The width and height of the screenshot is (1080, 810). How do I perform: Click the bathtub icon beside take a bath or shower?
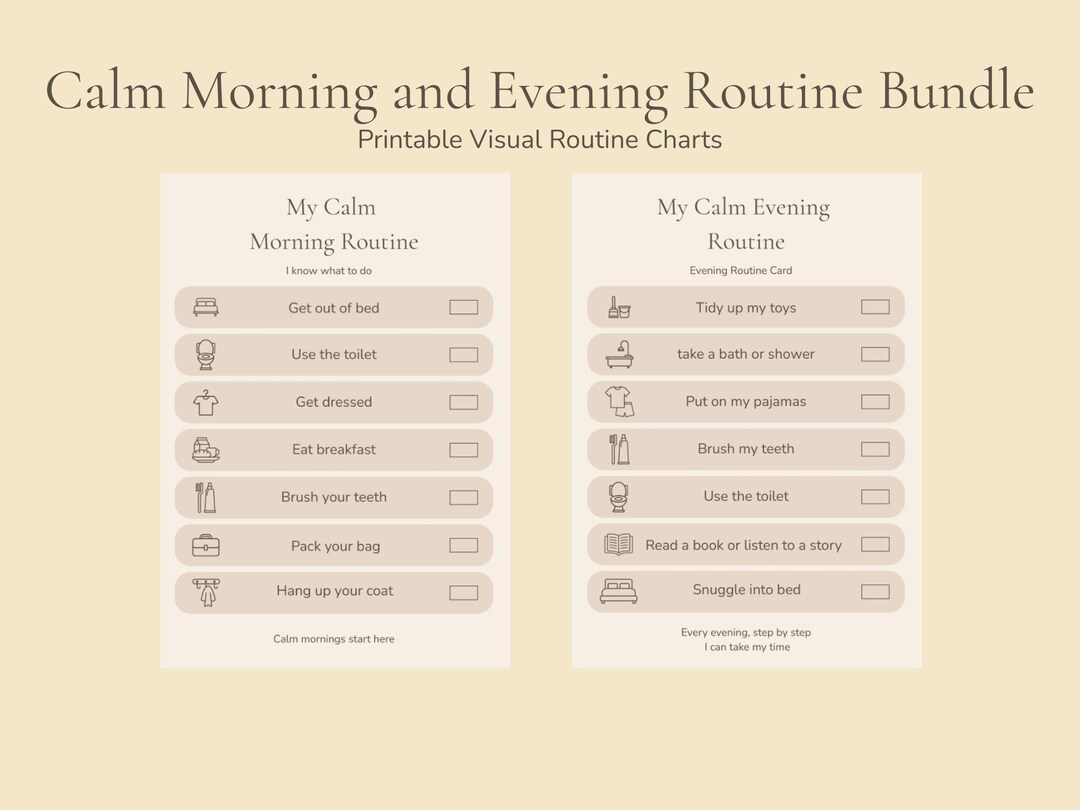(x=619, y=354)
